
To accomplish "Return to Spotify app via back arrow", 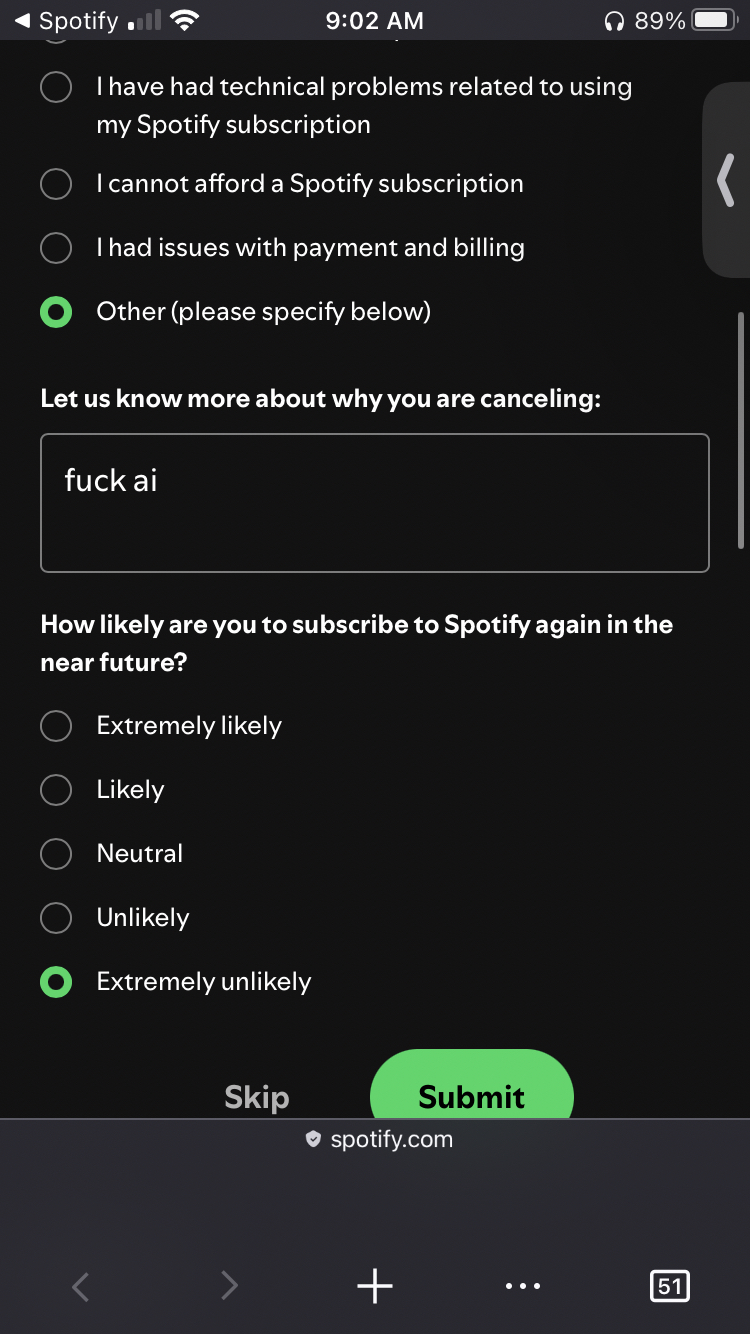I will tap(22, 20).
